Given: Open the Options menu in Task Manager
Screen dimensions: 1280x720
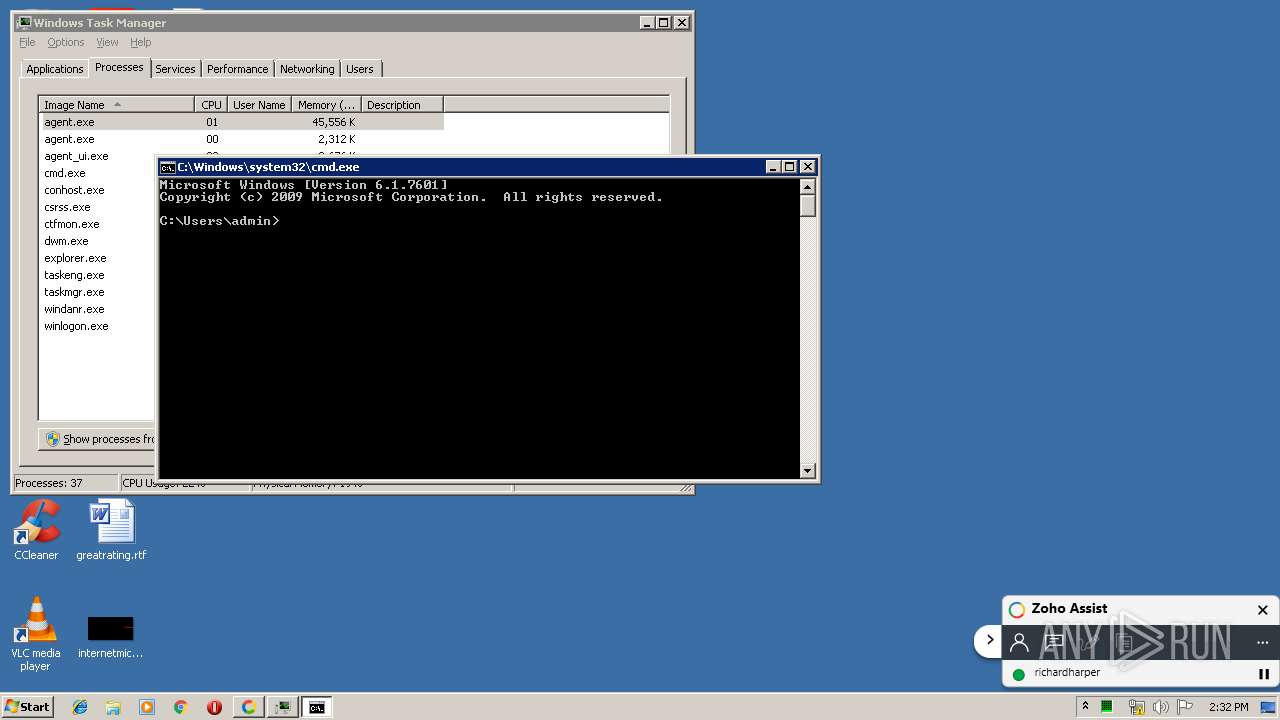Looking at the screenshot, I should coord(66,42).
